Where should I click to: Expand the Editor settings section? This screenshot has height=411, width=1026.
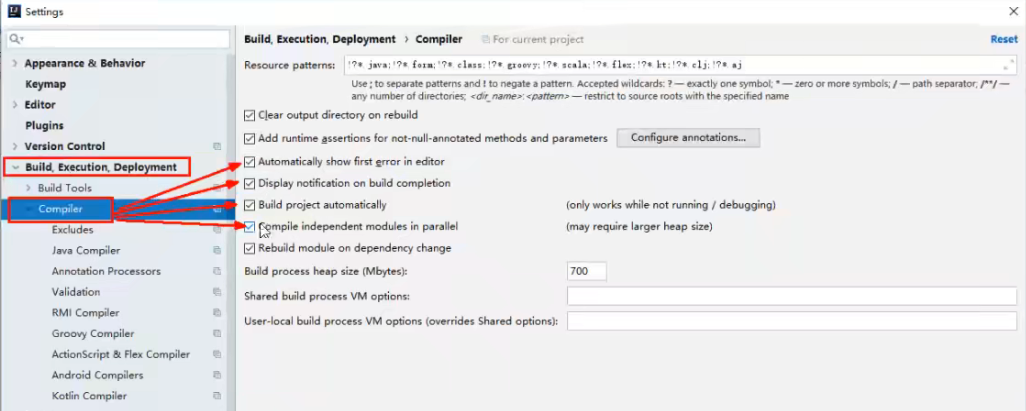pos(14,105)
